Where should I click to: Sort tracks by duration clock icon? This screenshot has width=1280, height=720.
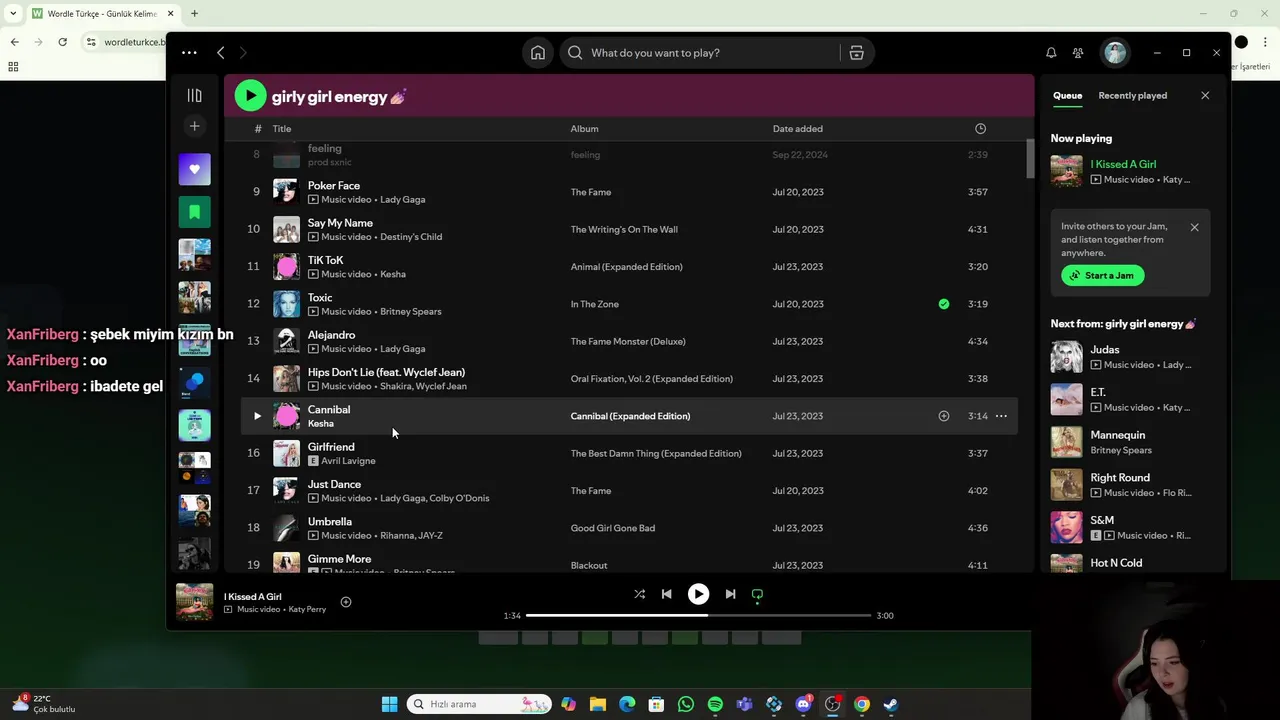tap(980, 129)
